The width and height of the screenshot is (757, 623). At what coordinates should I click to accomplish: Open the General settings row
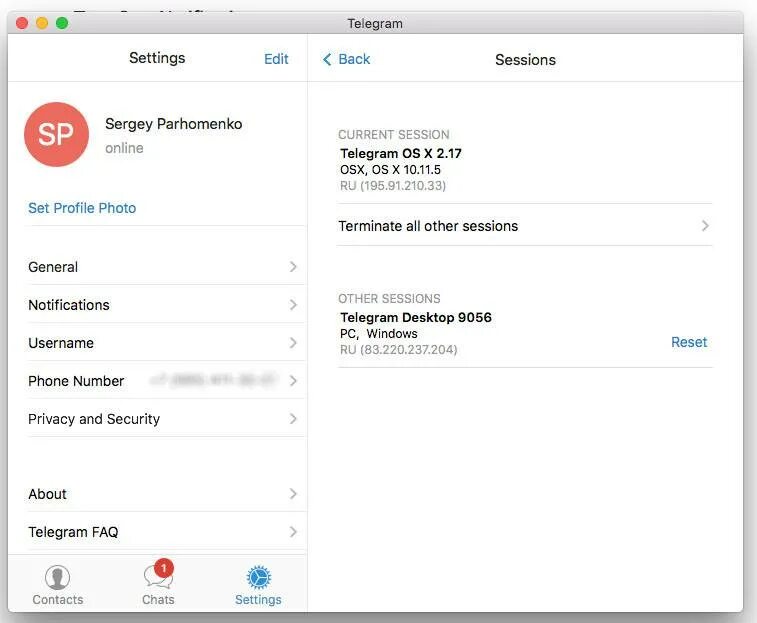coord(162,267)
